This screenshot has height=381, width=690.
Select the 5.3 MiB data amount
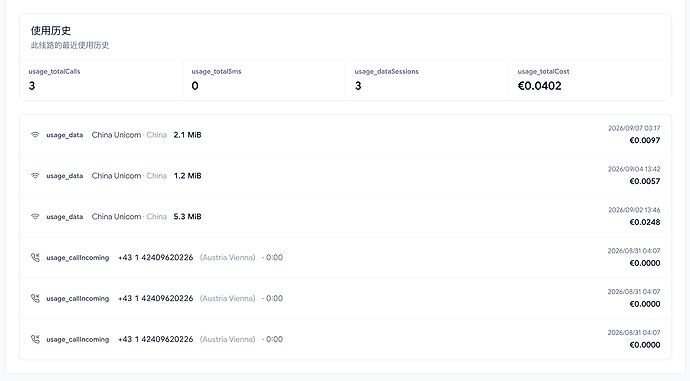(x=187, y=217)
